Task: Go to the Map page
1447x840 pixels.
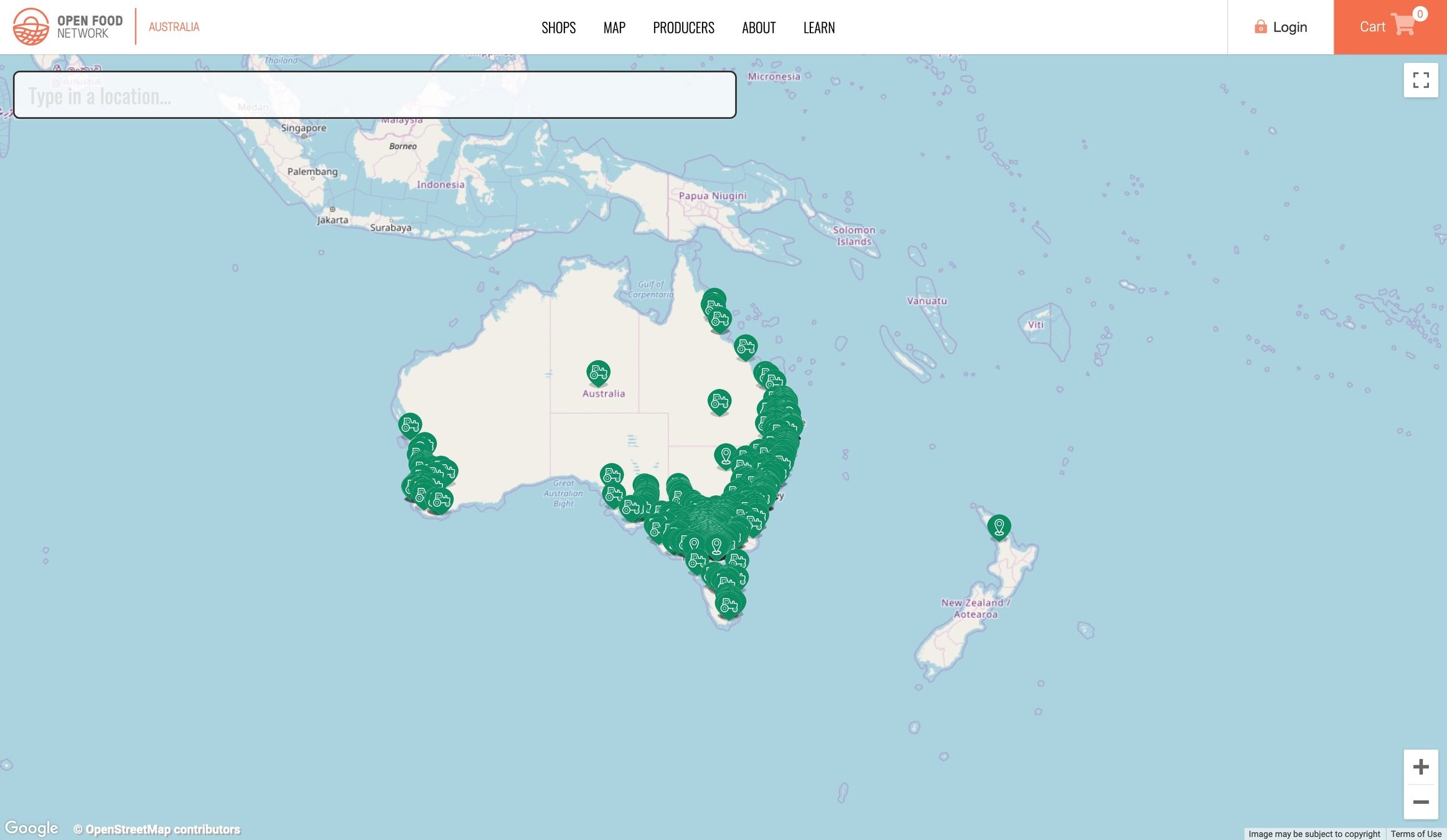Action: click(x=614, y=27)
